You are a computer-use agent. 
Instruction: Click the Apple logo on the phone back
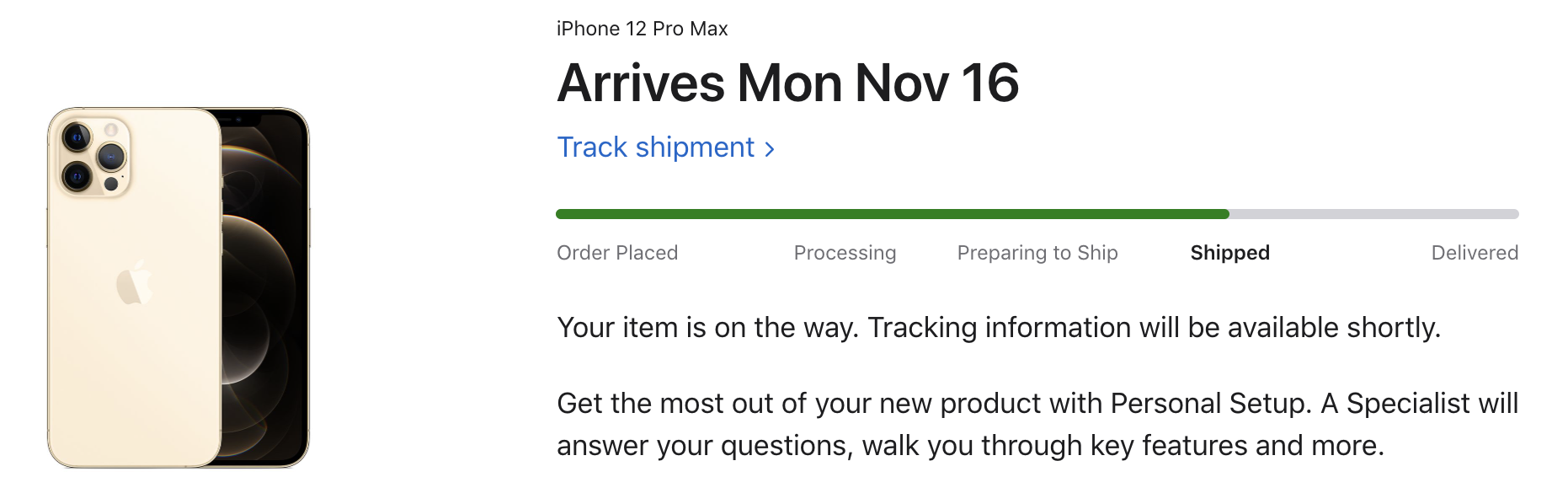coord(134,282)
